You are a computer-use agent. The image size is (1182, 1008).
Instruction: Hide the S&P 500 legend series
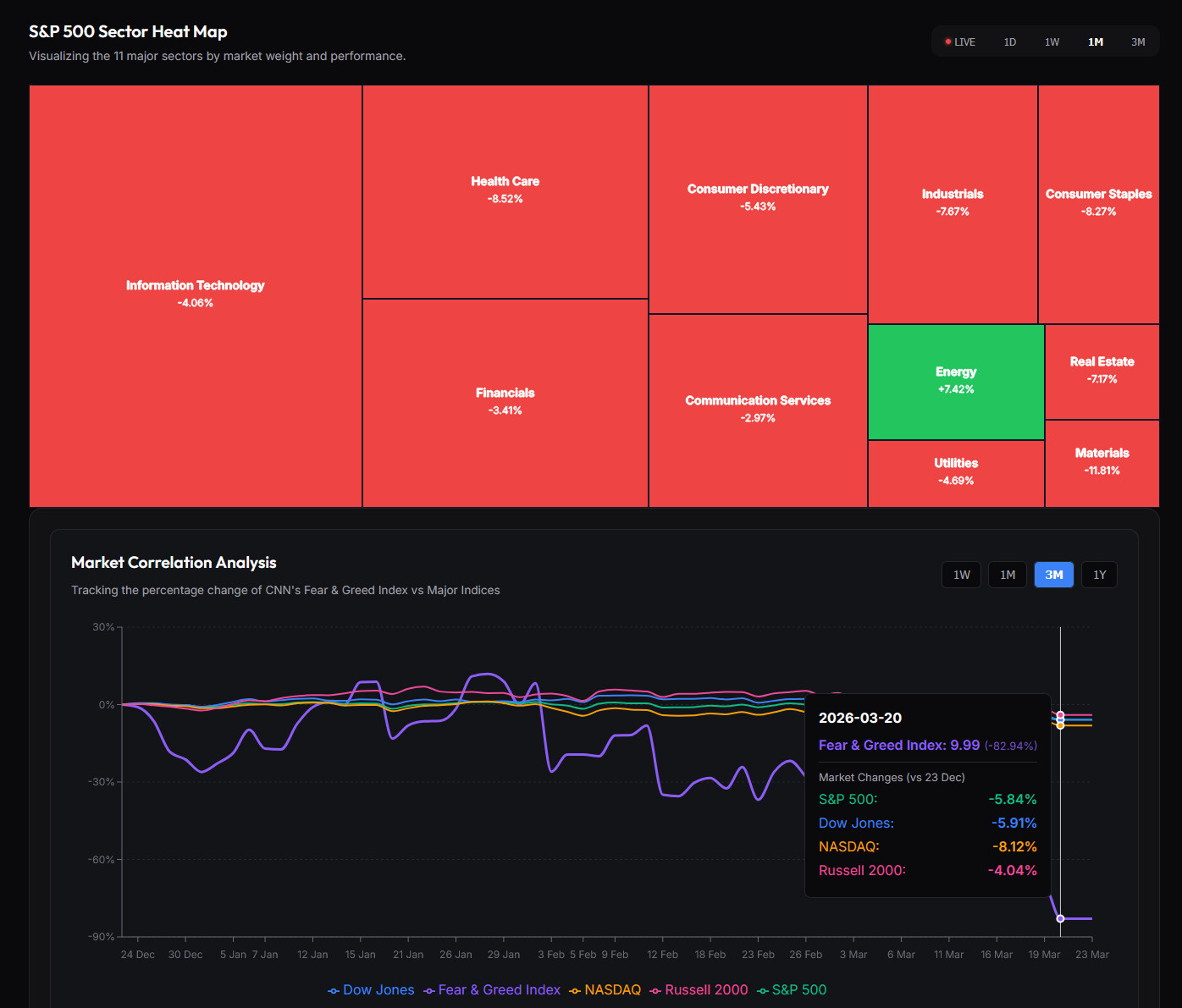(x=792, y=990)
